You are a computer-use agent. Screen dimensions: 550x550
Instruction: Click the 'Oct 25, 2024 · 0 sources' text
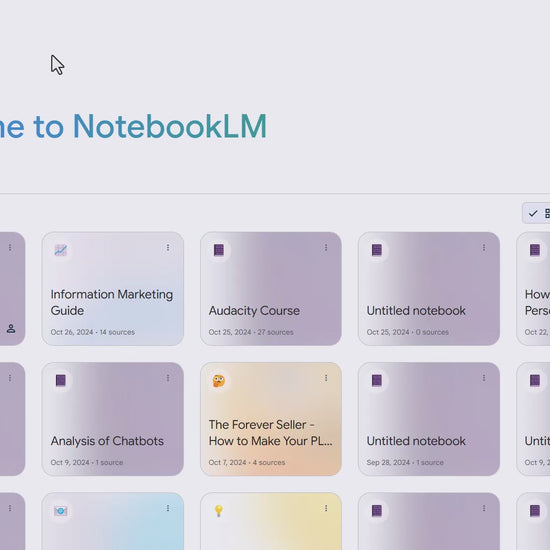[408, 332]
